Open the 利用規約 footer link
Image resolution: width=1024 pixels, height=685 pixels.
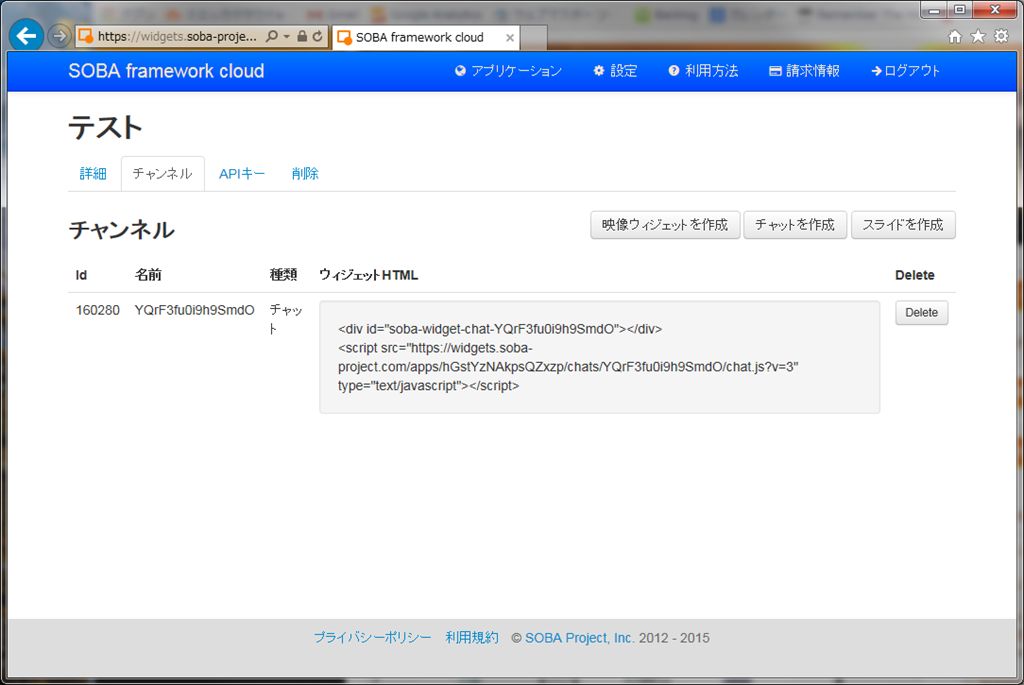click(x=472, y=638)
